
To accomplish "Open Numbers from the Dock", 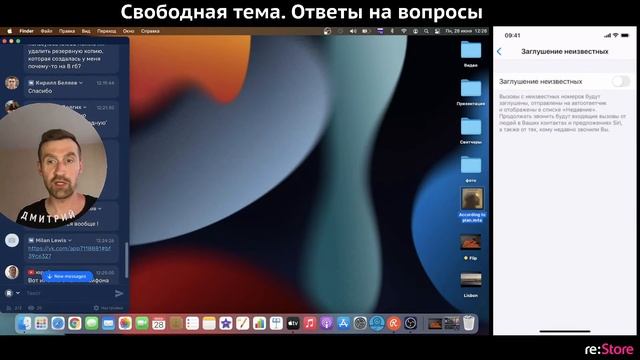I will 259,323.
